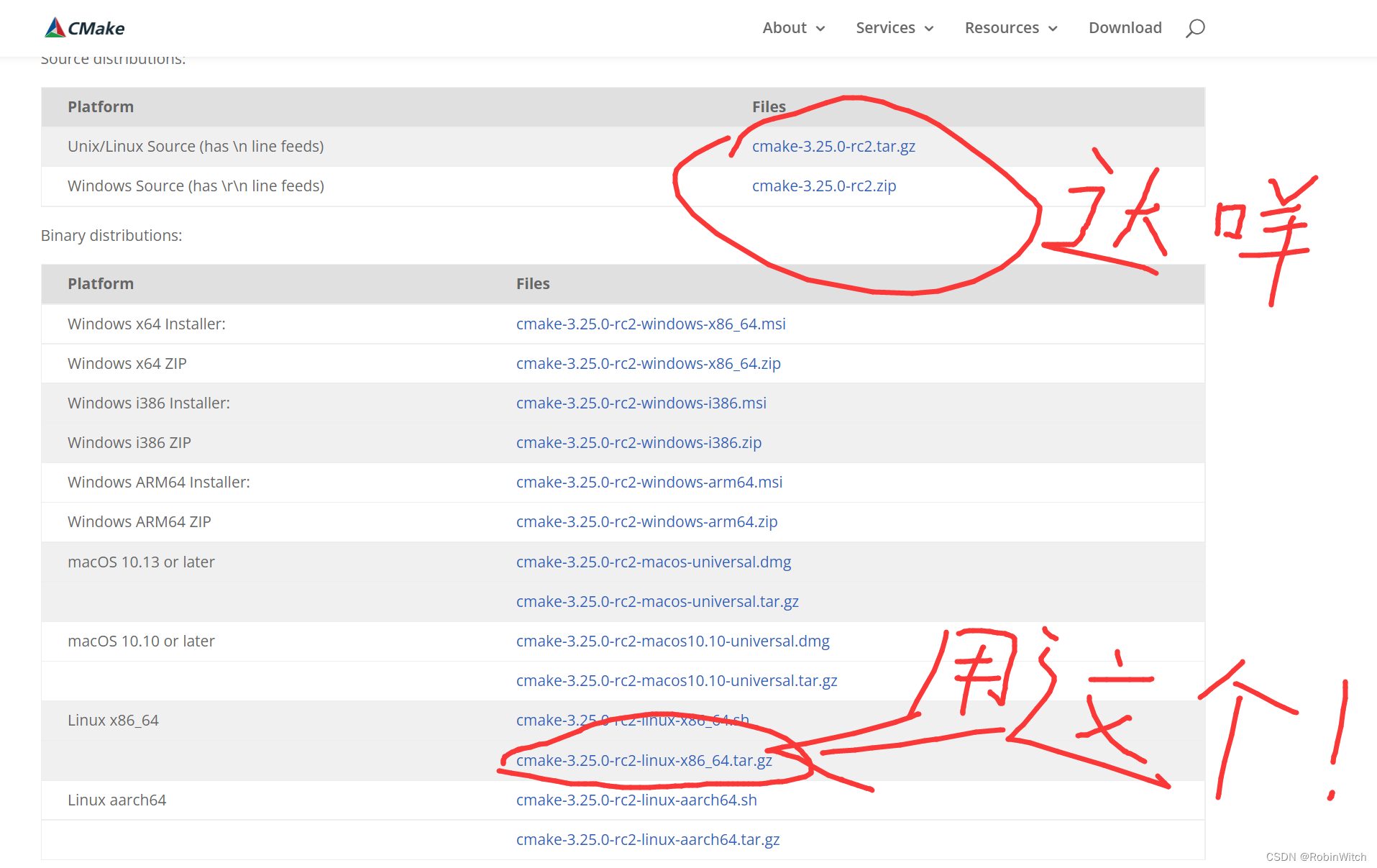Download the linux-aarch64.sh script

pyautogui.click(x=636, y=800)
